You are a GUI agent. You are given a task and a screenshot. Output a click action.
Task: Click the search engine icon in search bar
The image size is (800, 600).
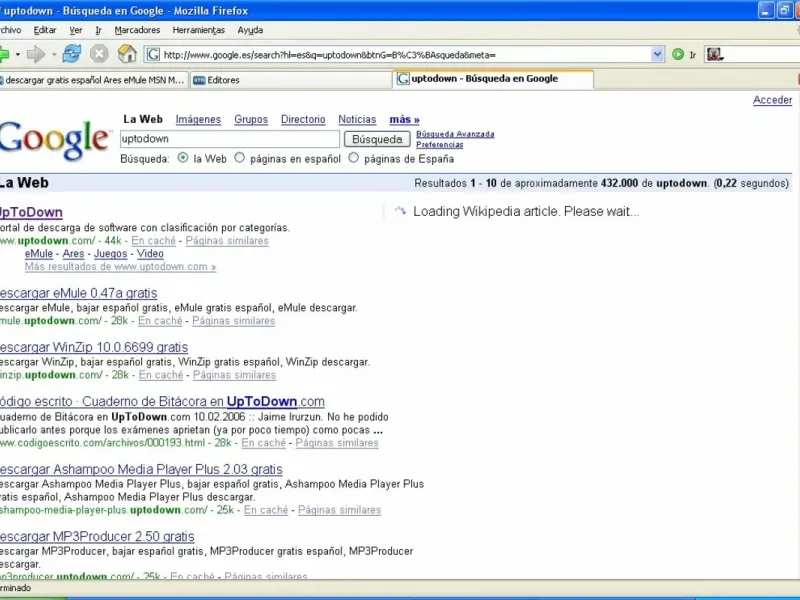[714, 54]
